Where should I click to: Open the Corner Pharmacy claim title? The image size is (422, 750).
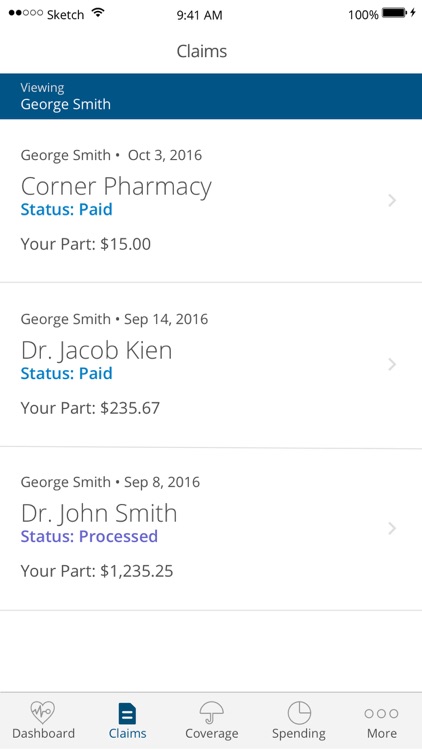pyautogui.click(x=116, y=186)
